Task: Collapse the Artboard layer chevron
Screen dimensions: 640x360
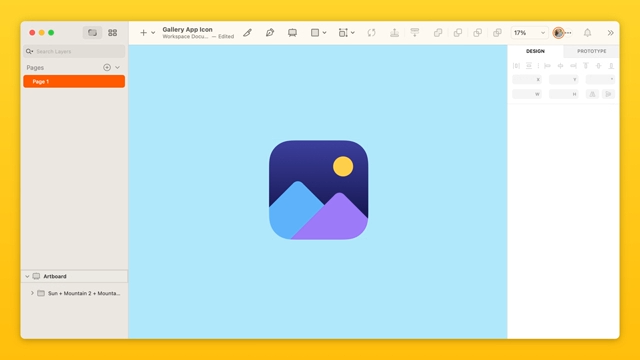Action: [27, 276]
